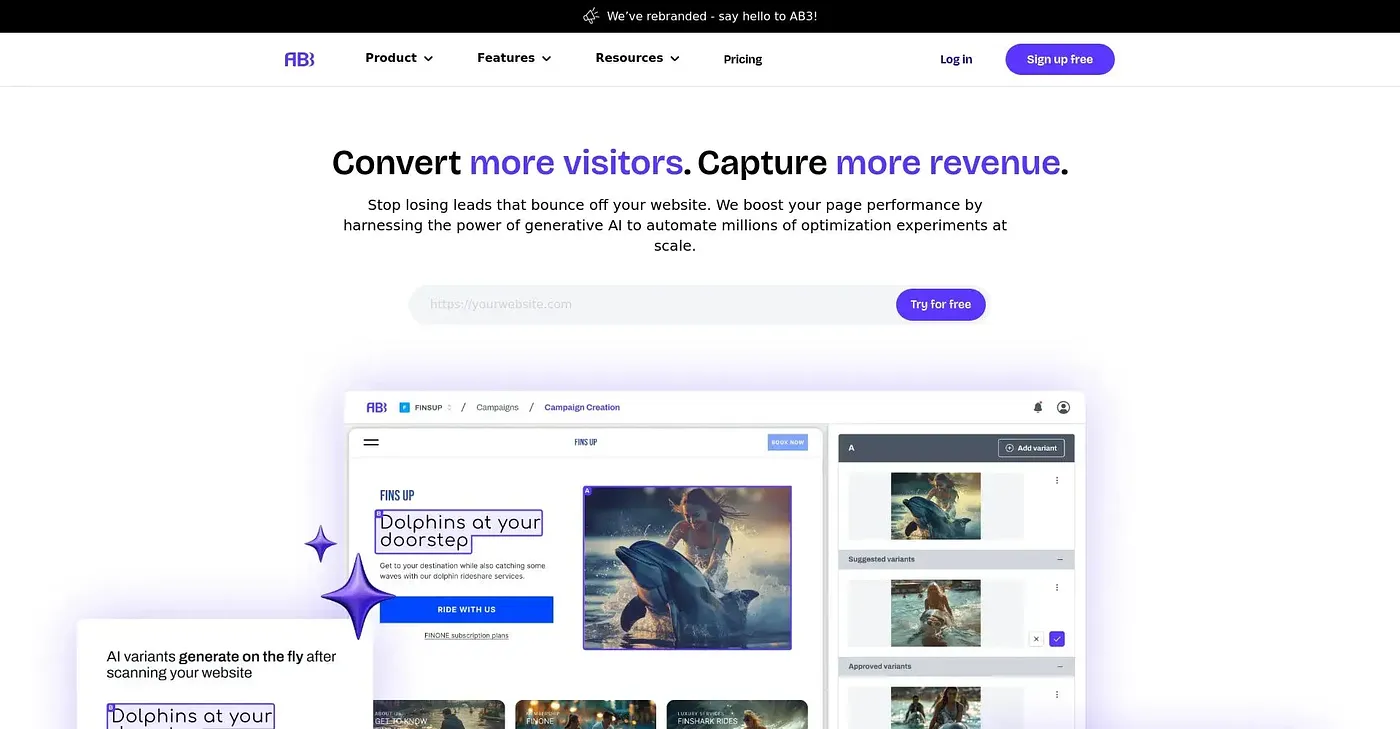Go to the Pricing page
Image resolution: width=1400 pixels, height=729 pixels.
743,59
